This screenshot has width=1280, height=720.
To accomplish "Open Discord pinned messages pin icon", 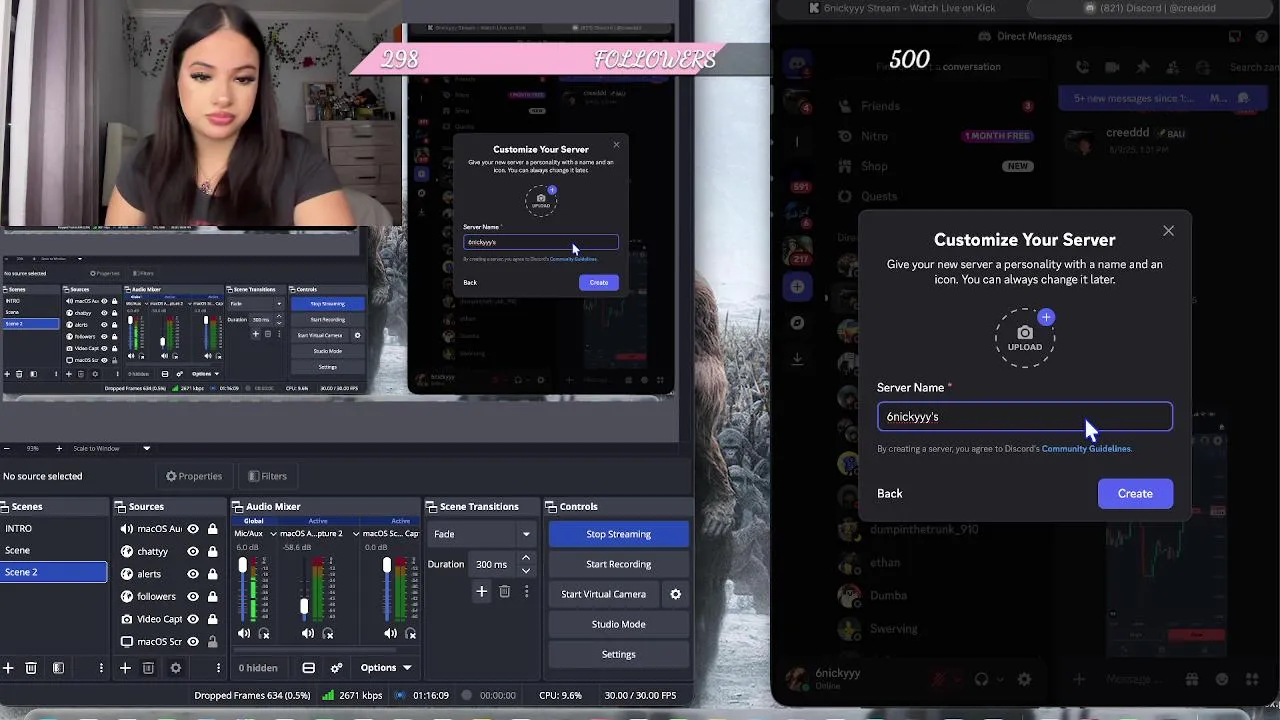I will [1143, 67].
